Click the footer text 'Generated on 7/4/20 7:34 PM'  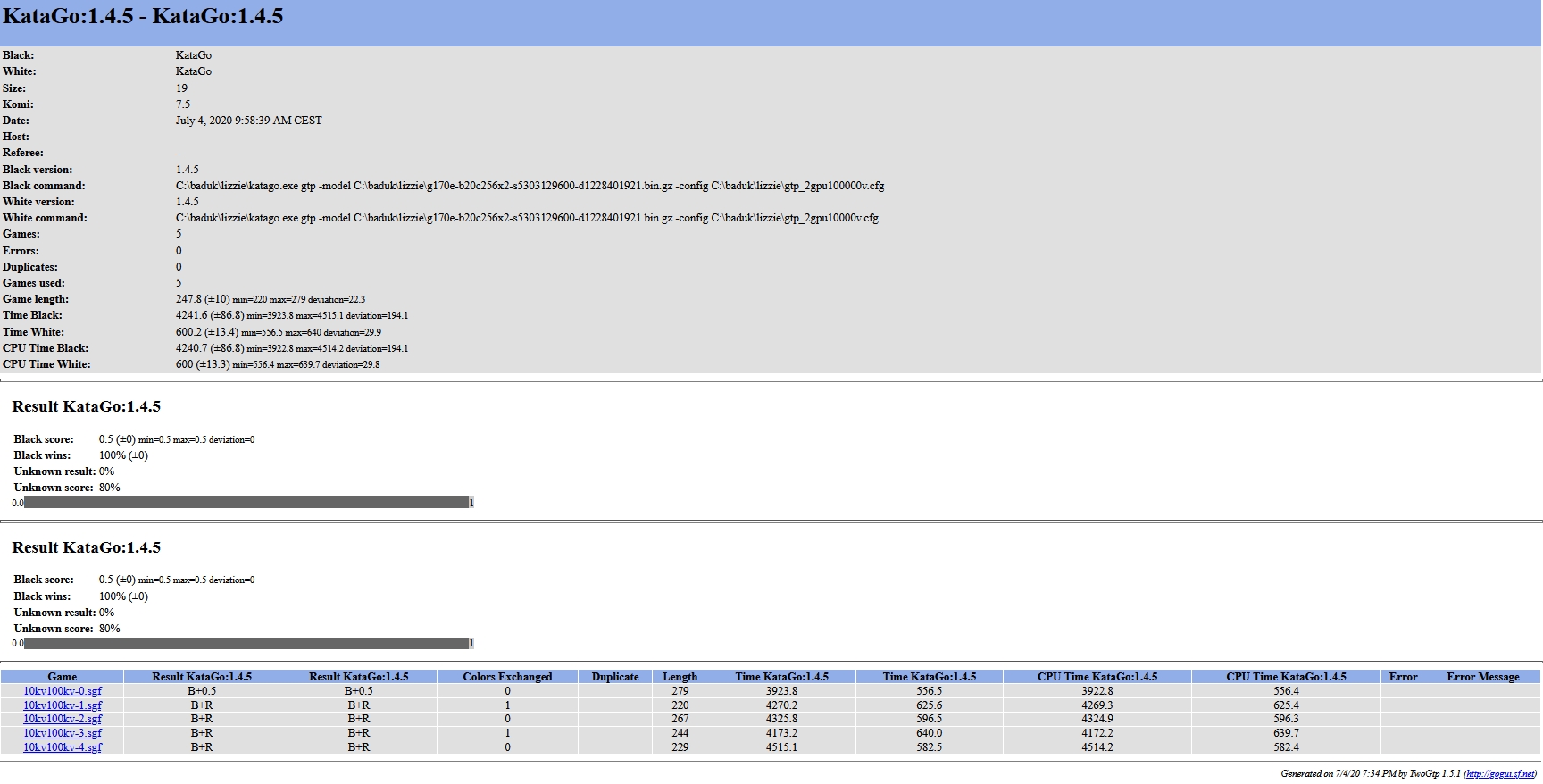(x=1339, y=773)
